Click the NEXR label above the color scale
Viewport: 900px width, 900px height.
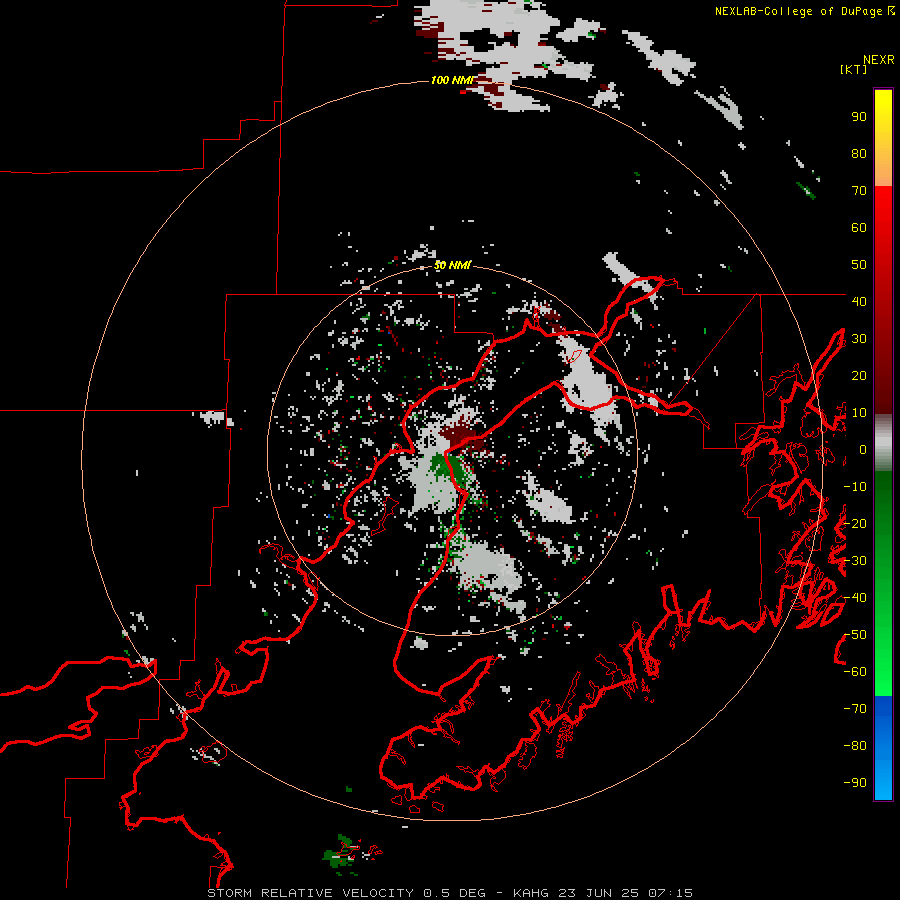point(878,60)
